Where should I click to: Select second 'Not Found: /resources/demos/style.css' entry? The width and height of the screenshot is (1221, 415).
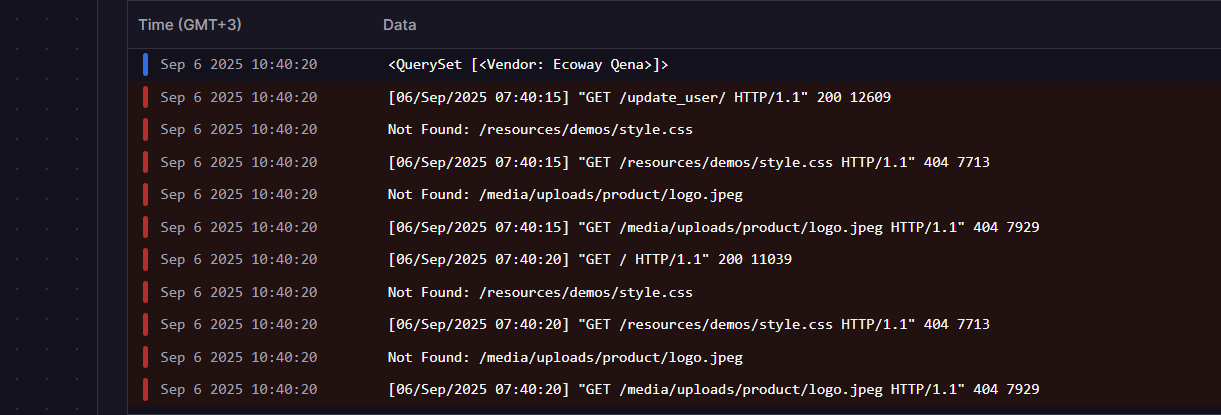pos(539,293)
